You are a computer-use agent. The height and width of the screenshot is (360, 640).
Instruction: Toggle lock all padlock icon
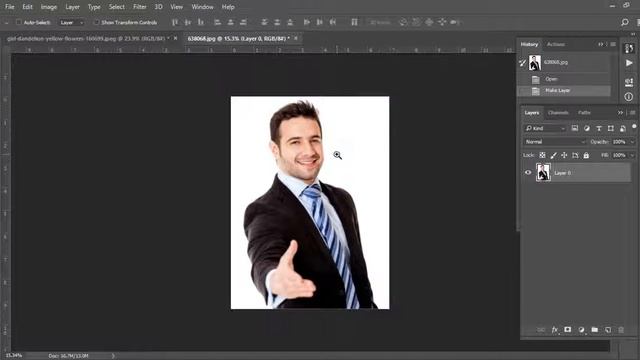click(586, 156)
